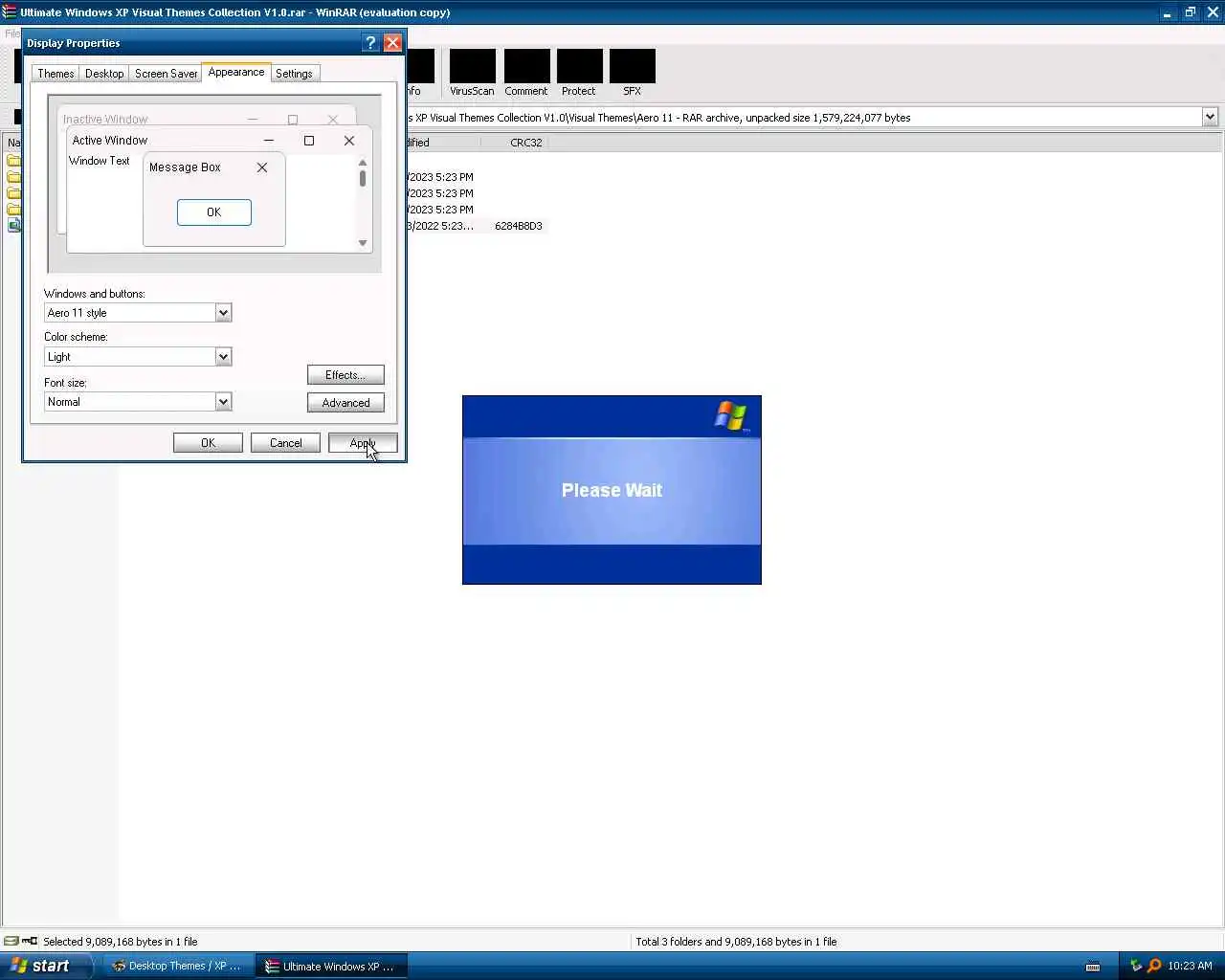Click the CRC32 column header
1225x980 pixels.
click(x=526, y=143)
